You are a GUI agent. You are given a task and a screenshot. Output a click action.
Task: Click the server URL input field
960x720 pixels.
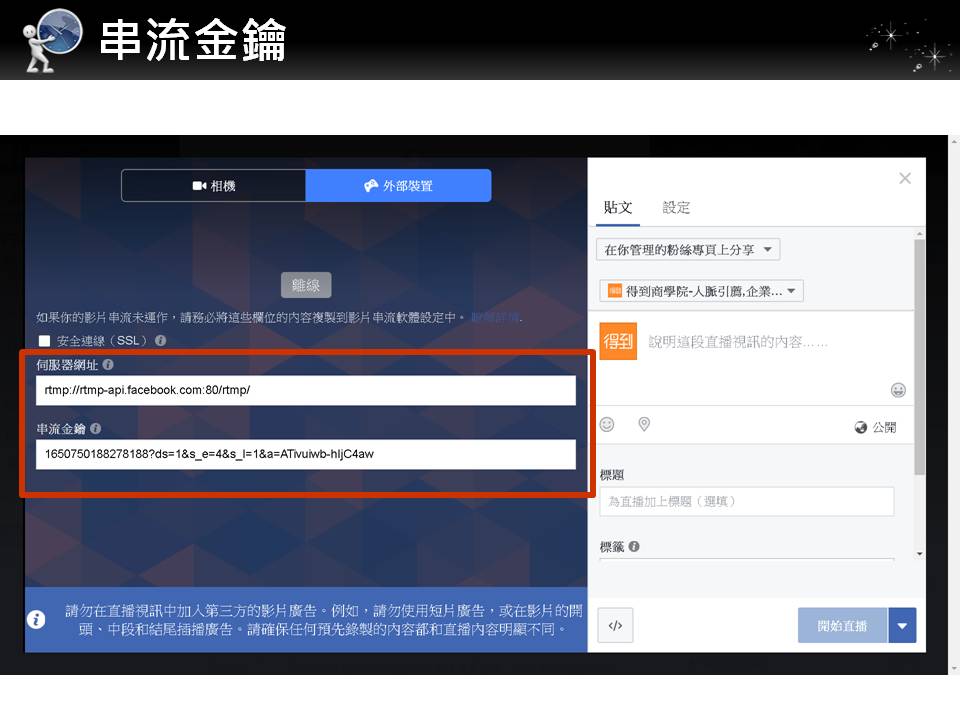(306, 391)
